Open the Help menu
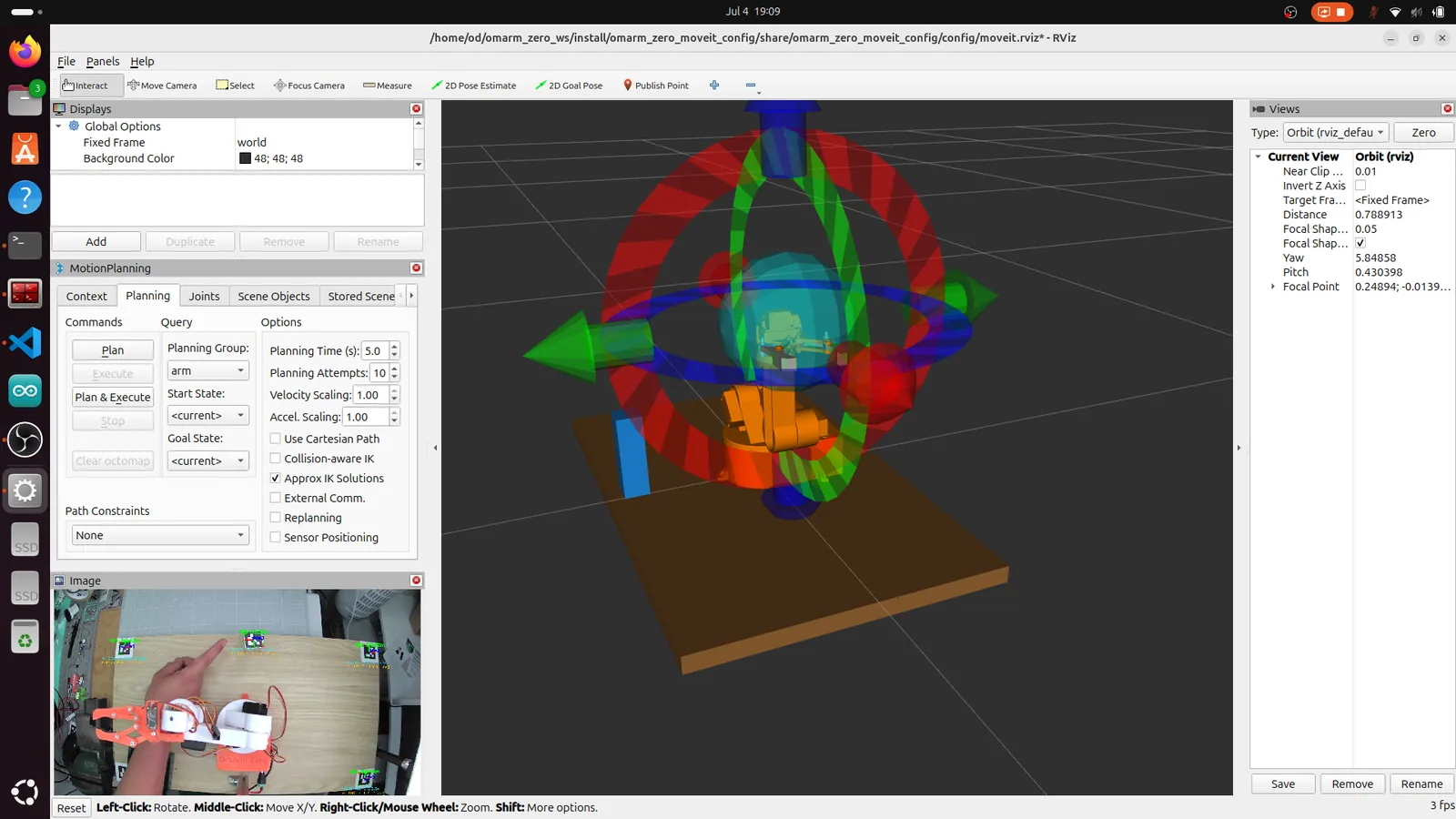Viewport: 1456px width, 819px height. (x=142, y=61)
